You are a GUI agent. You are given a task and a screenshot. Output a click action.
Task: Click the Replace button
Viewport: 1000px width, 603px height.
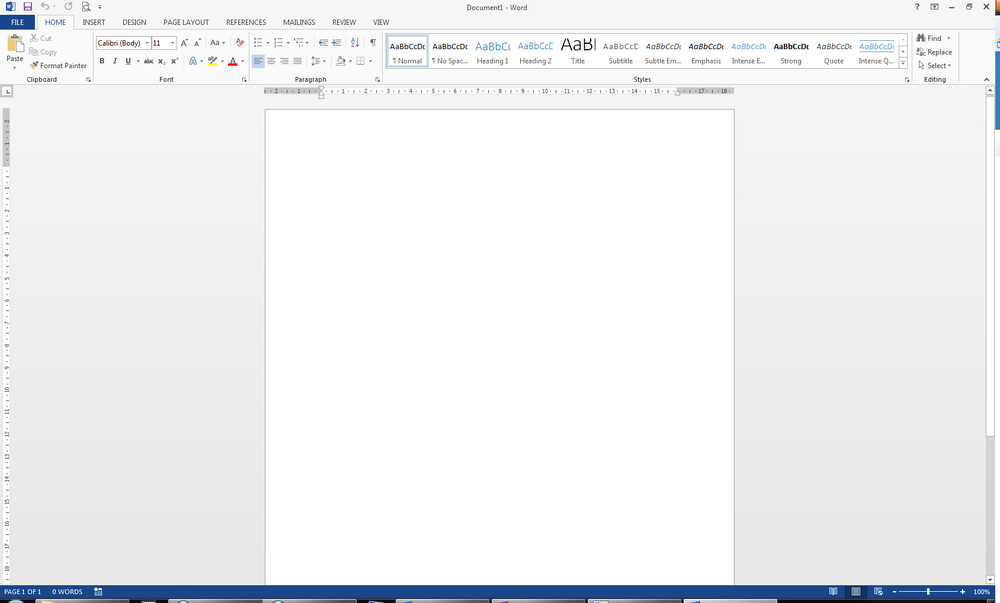tap(934, 52)
